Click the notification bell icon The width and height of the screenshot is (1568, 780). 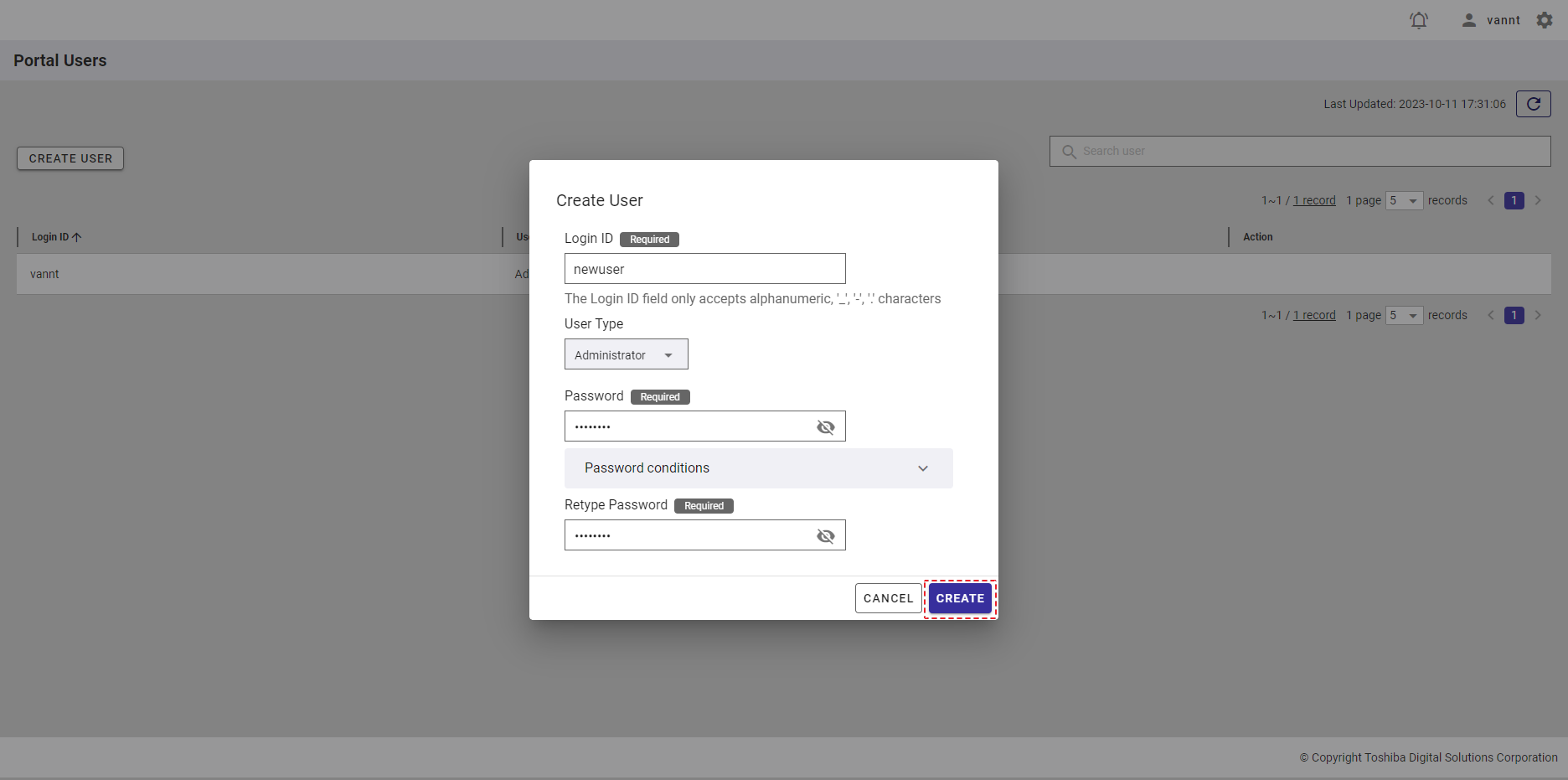1418,20
